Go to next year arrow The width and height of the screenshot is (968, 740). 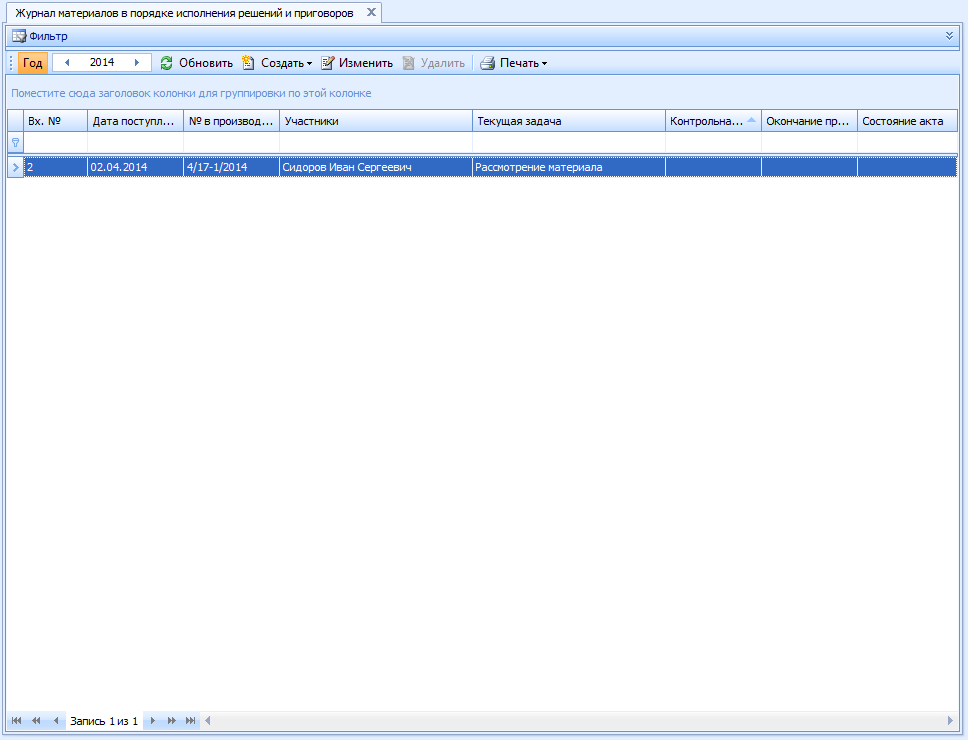tap(137, 62)
